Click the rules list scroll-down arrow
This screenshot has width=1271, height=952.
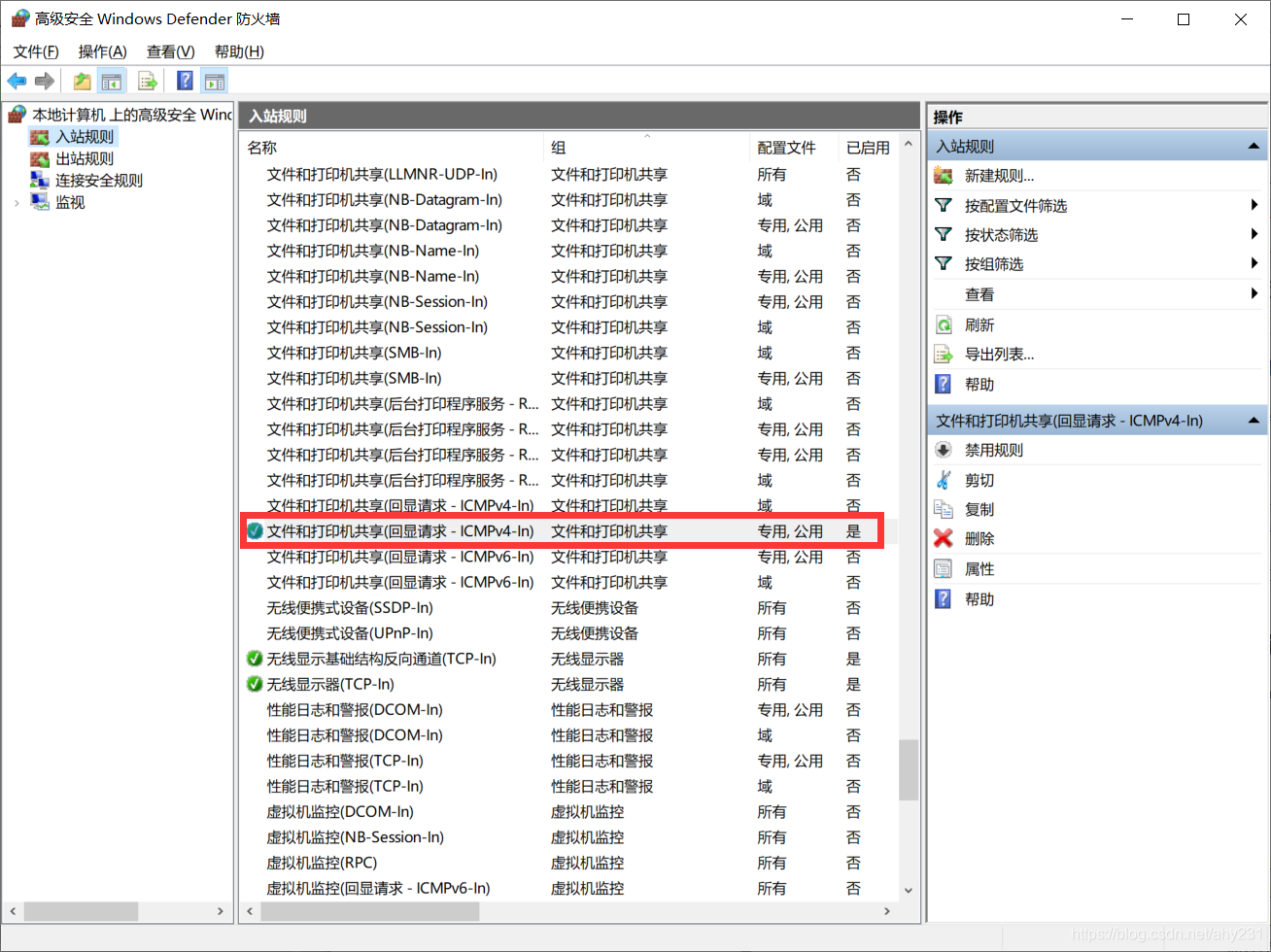pyautogui.click(x=908, y=890)
